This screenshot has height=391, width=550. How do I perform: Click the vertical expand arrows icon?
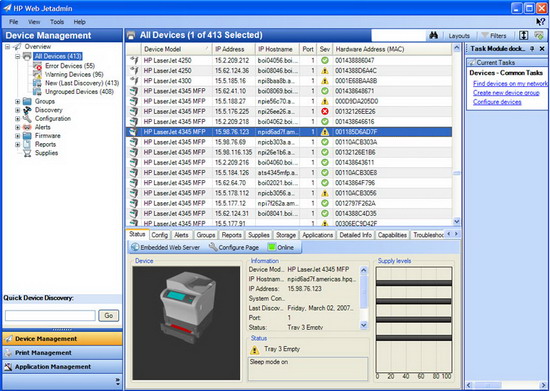point(523,35)
